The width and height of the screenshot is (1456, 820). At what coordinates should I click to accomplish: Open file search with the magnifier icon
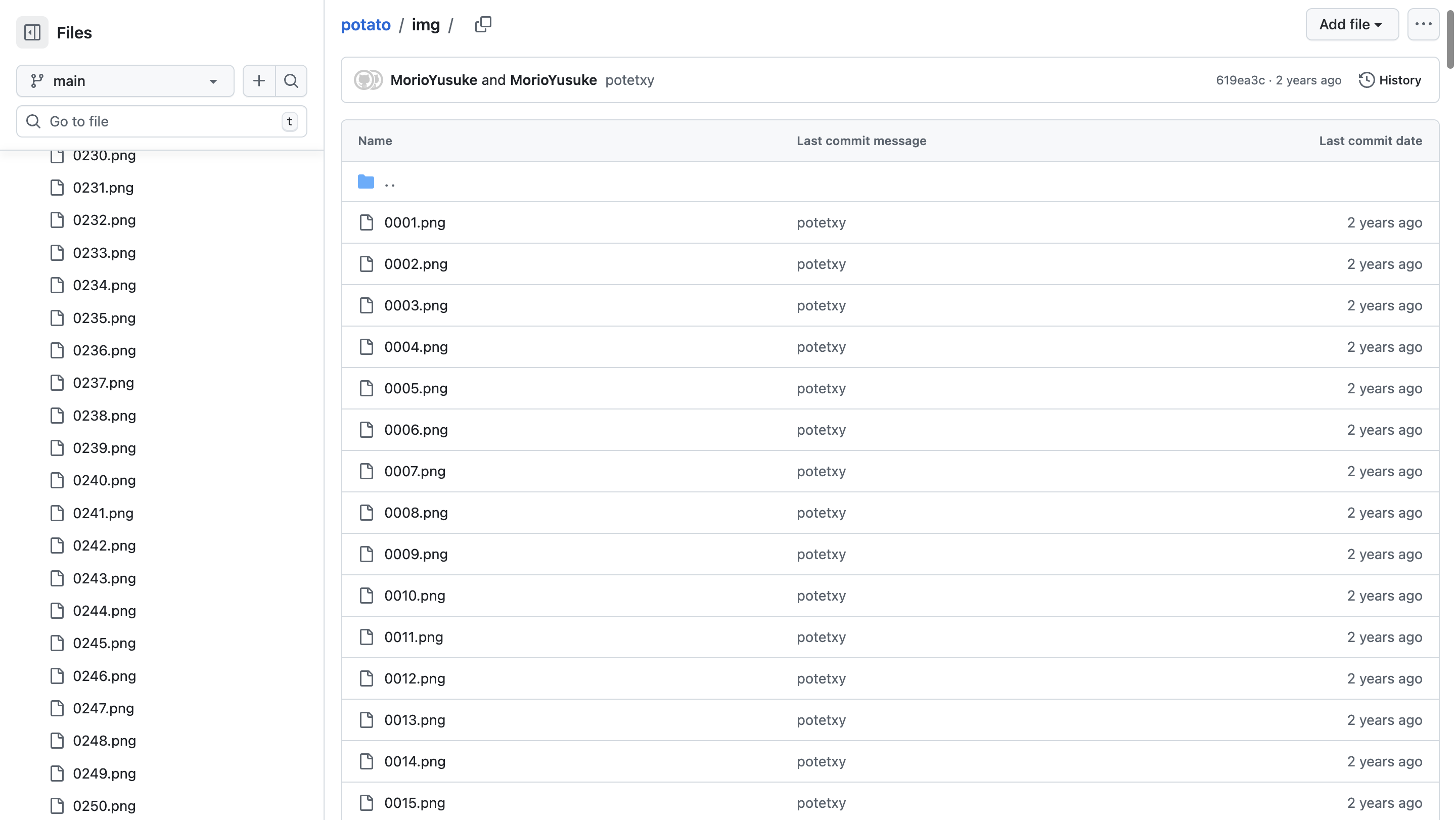[291, 81]
